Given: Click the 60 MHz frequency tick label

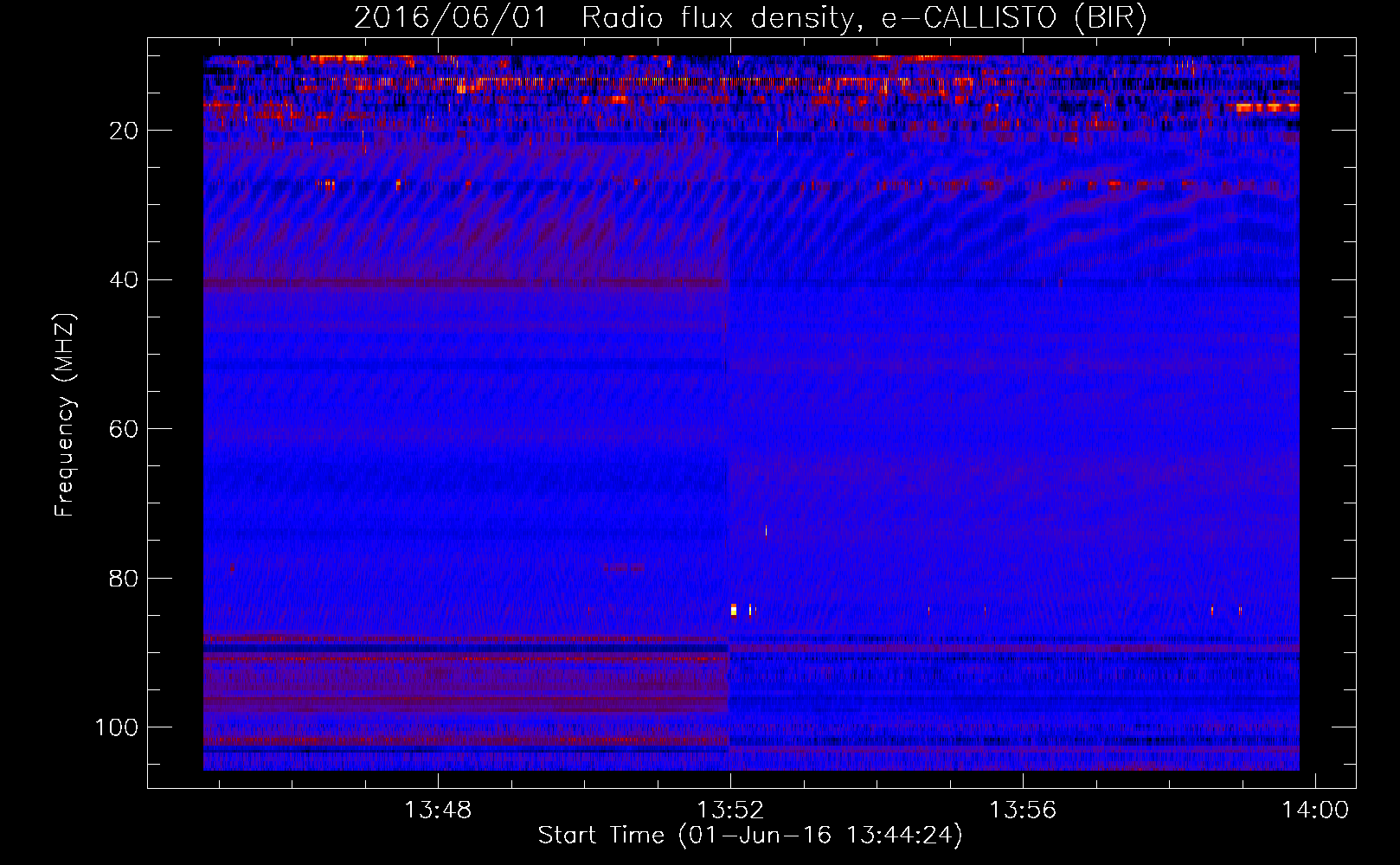Looking at the screenshot, I should coord(124,429).
